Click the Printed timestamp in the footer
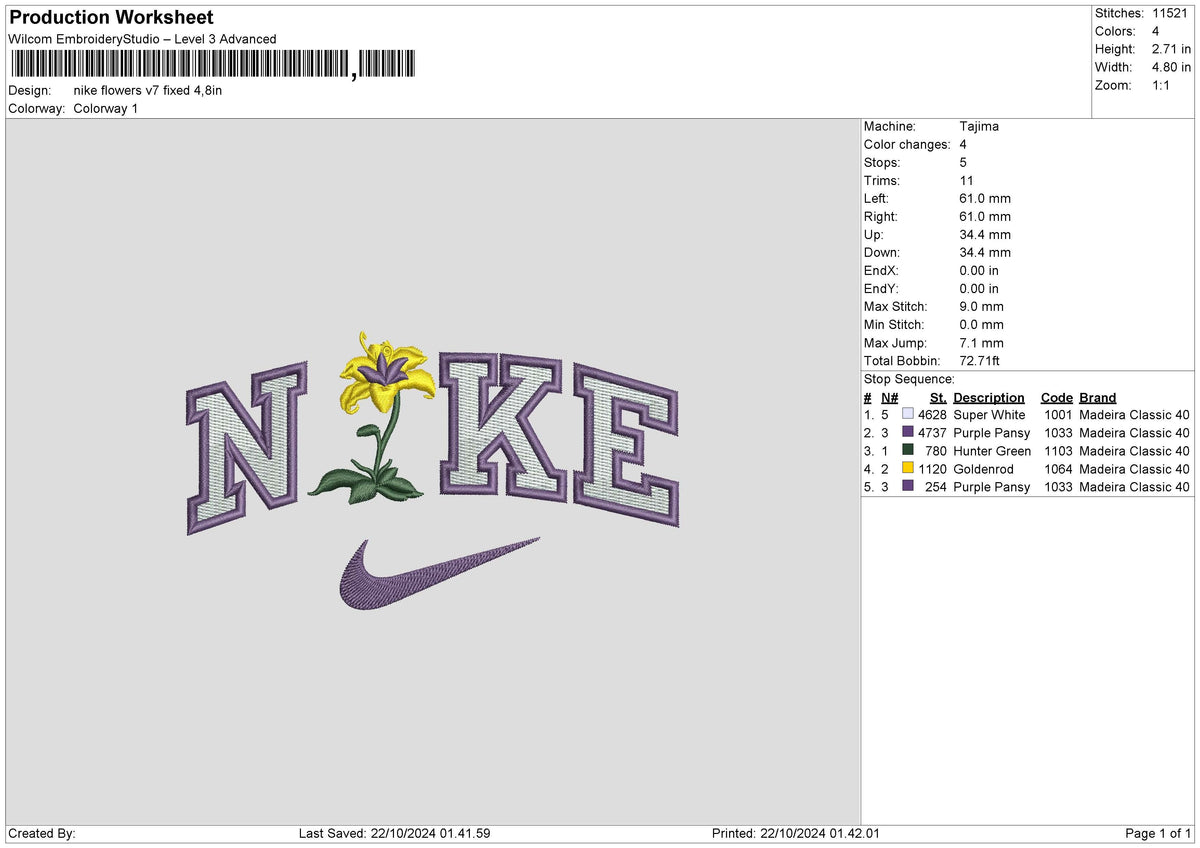Viewport: 1200px width, 848px height. click(x=796, y=834)
